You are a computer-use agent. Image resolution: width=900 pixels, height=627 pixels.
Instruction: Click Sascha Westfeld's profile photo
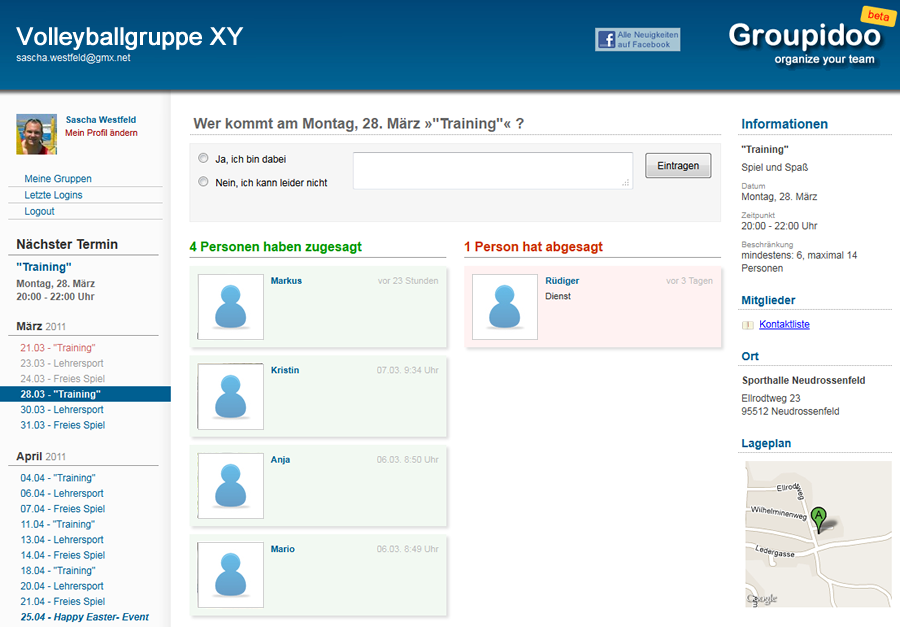[36, 133]
